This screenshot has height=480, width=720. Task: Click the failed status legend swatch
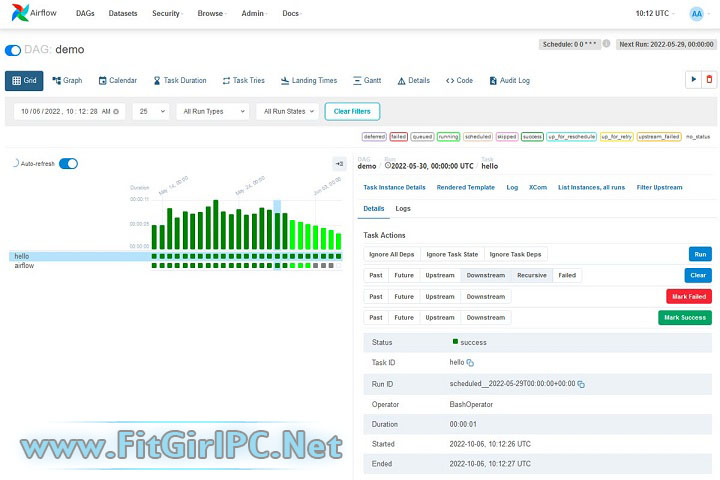point(399,136)
